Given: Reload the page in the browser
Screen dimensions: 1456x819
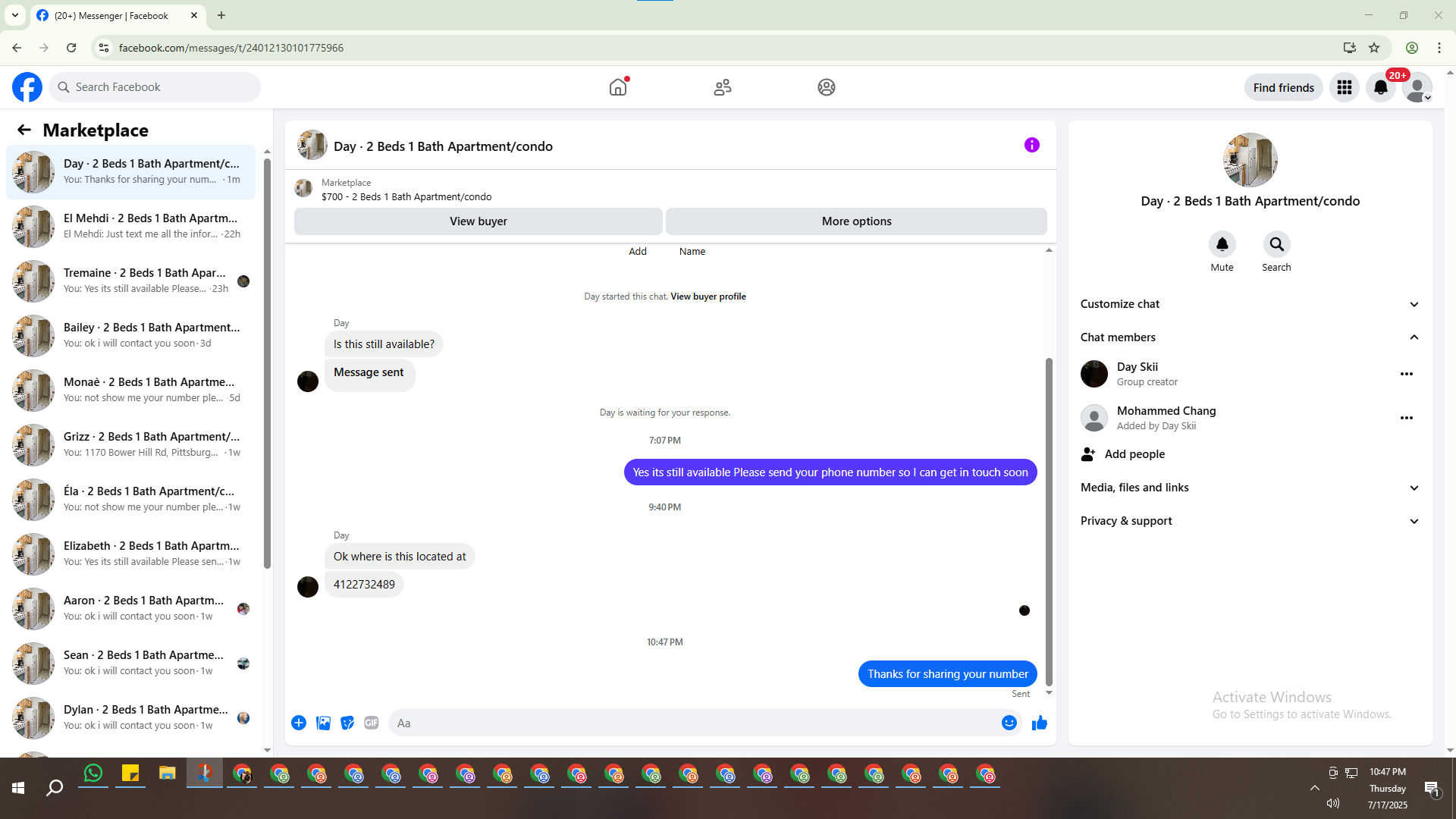Looking at the screenshot, I should (x=71, y=48).
